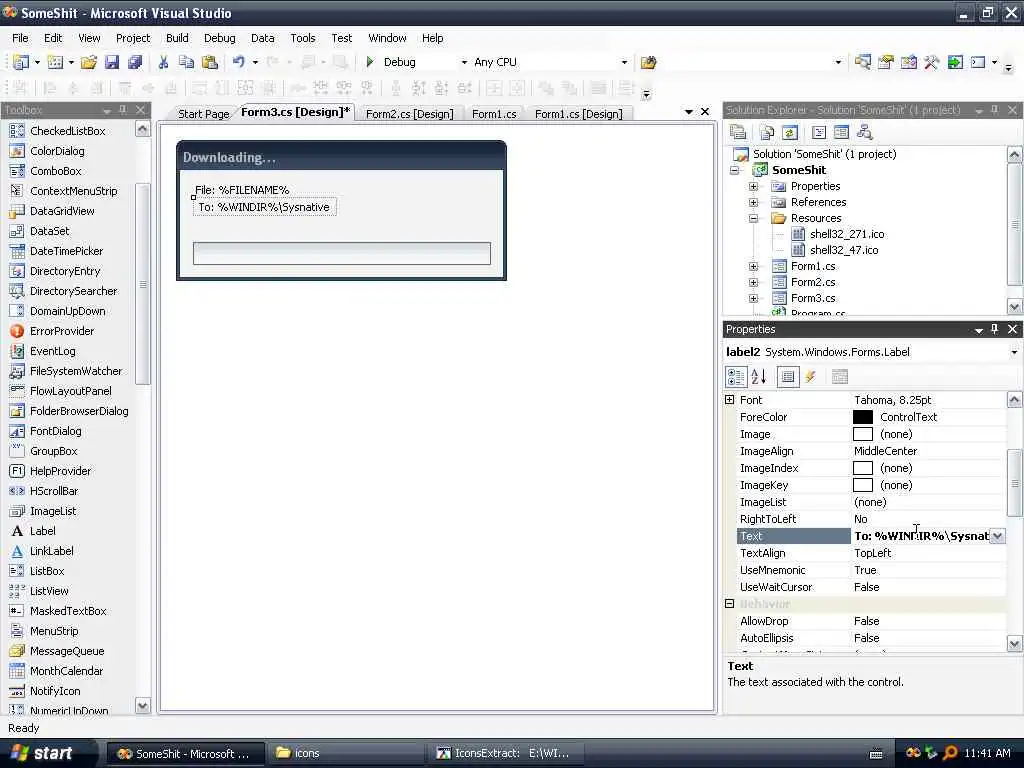The width and height of the screenshot is (1024, 768).
Task: Open the Text property value dropdown arrow
Action: 998,536
